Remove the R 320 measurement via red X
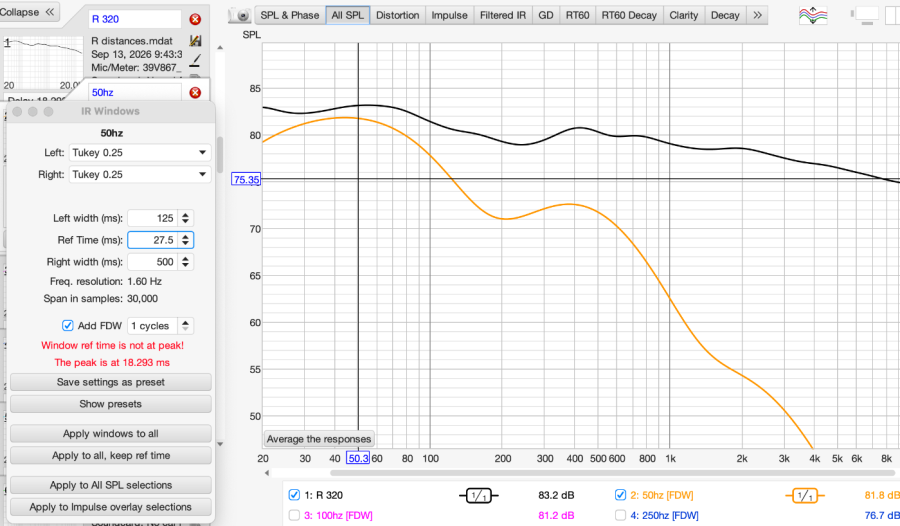Image resolution: width=900 pixels, height=526 pixels. click(195, 20)
